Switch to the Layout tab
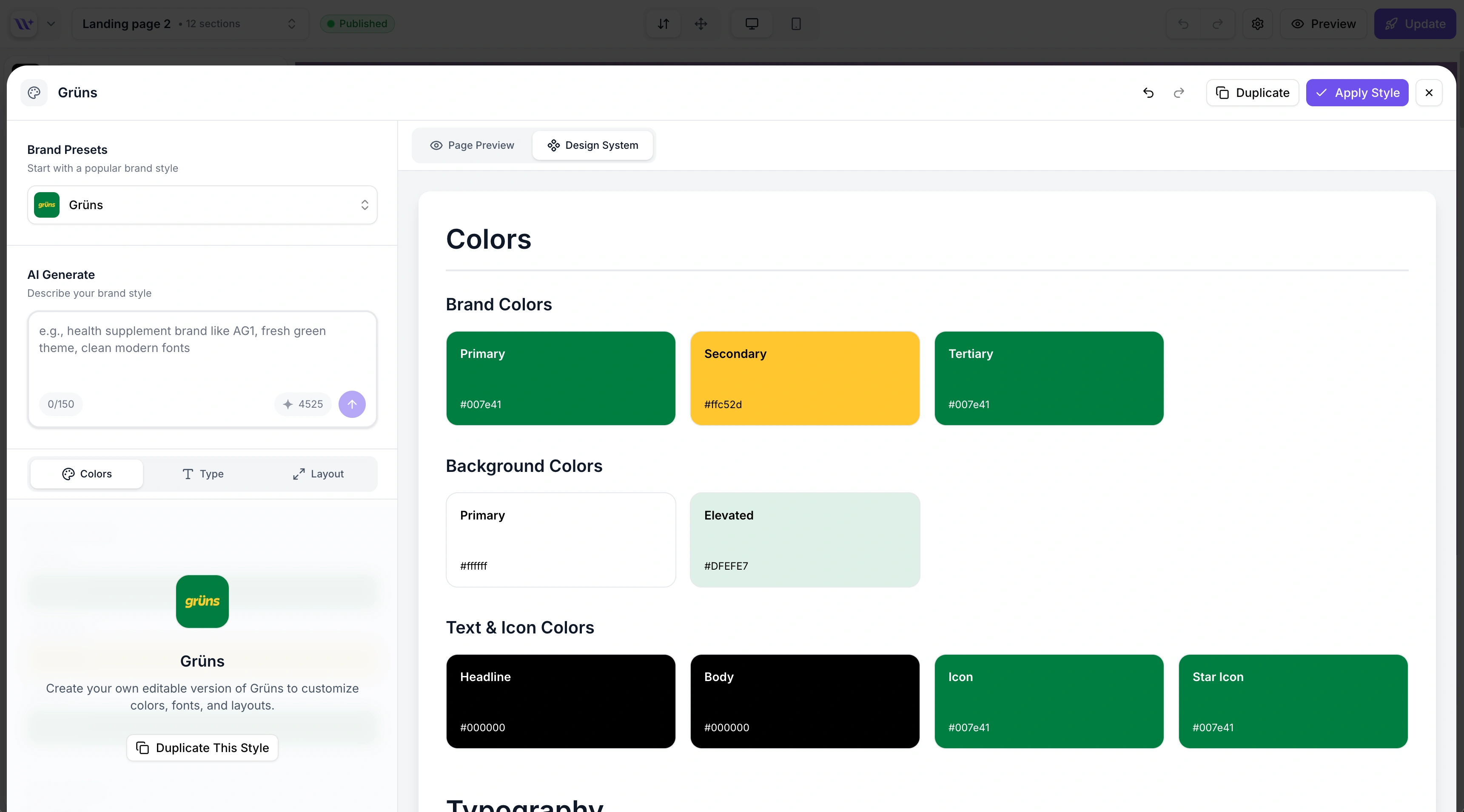 (x=318, y=474)
